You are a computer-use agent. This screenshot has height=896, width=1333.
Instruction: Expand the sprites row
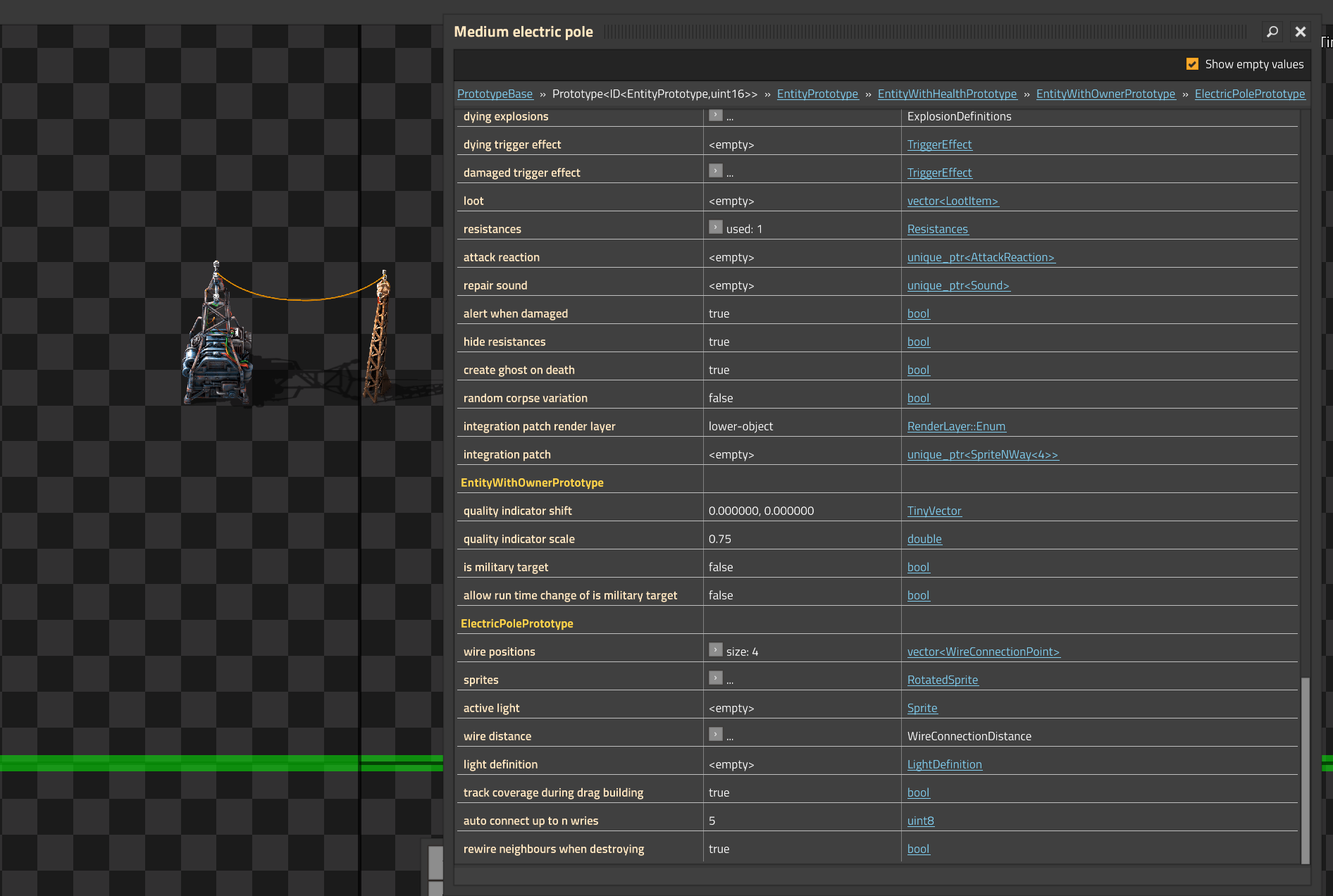[x=716, y=678]
